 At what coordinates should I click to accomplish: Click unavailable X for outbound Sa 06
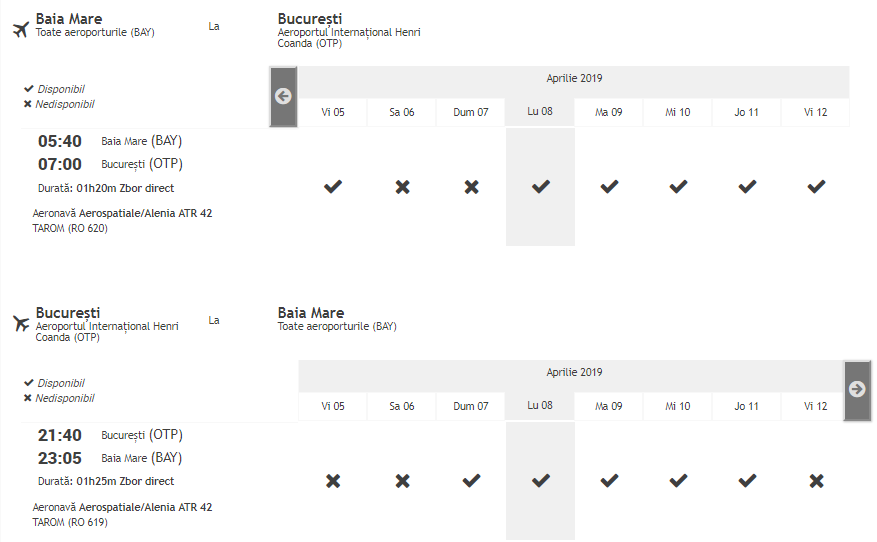tap(402, 186)
